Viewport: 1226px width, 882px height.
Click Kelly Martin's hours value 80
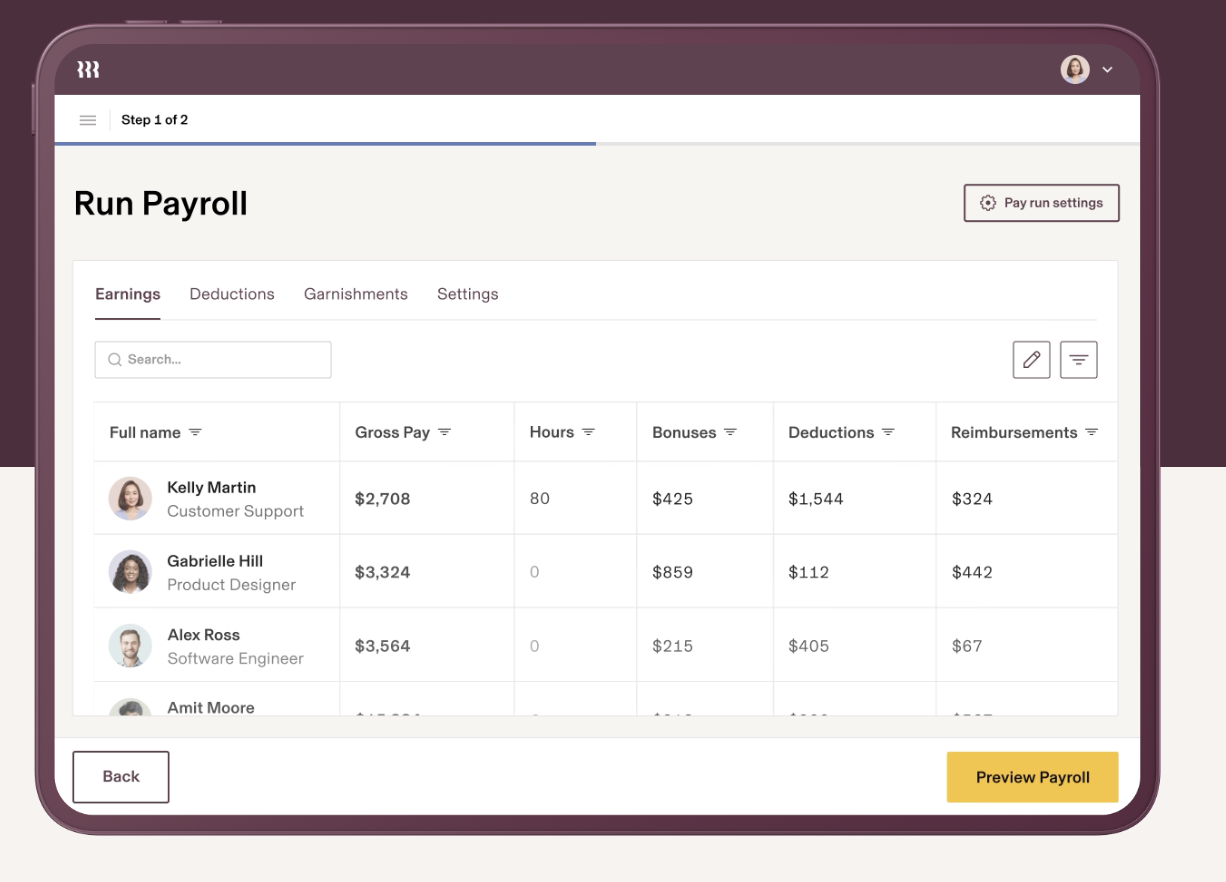point(540,499)
